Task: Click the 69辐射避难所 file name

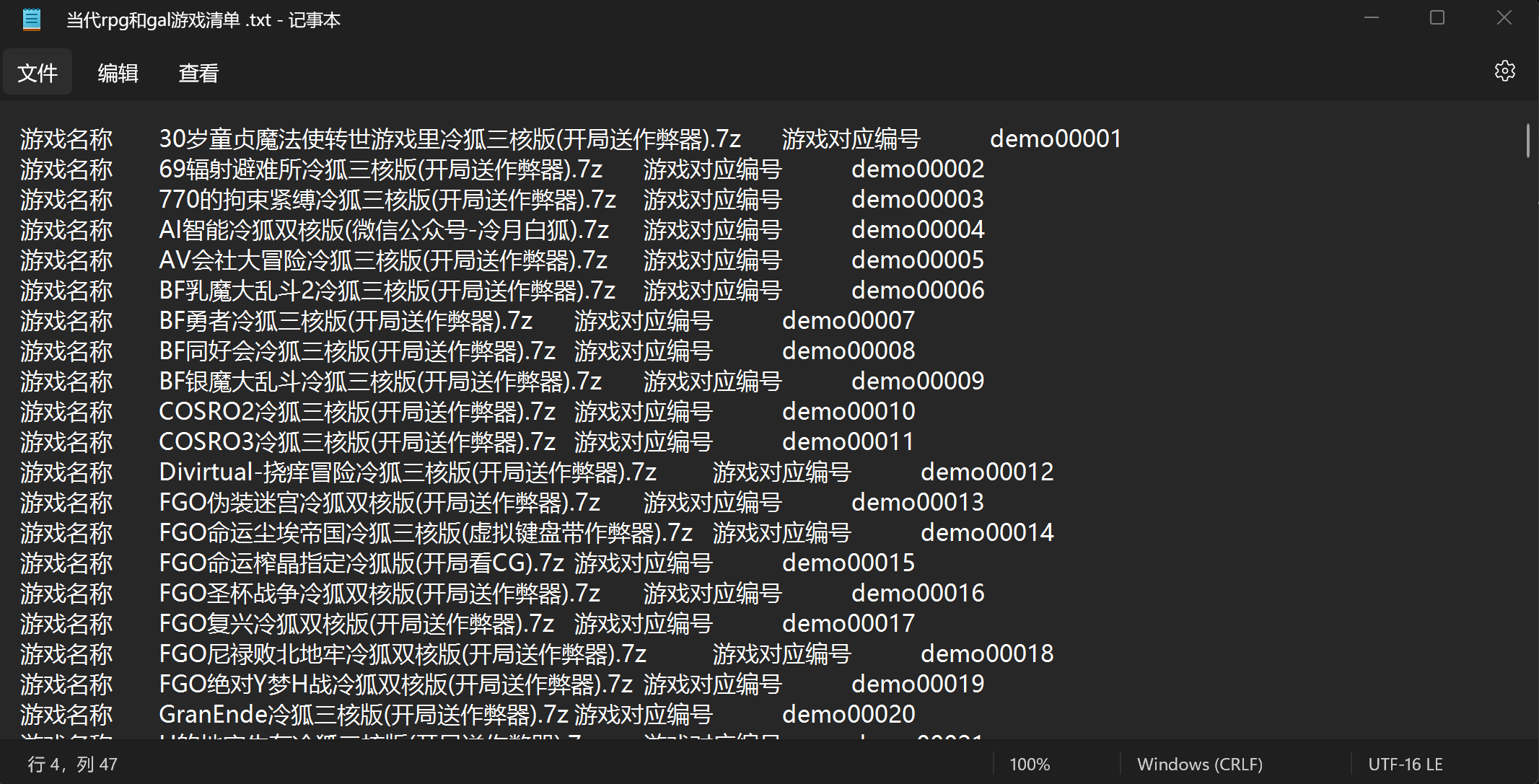Action: (381, 169)
